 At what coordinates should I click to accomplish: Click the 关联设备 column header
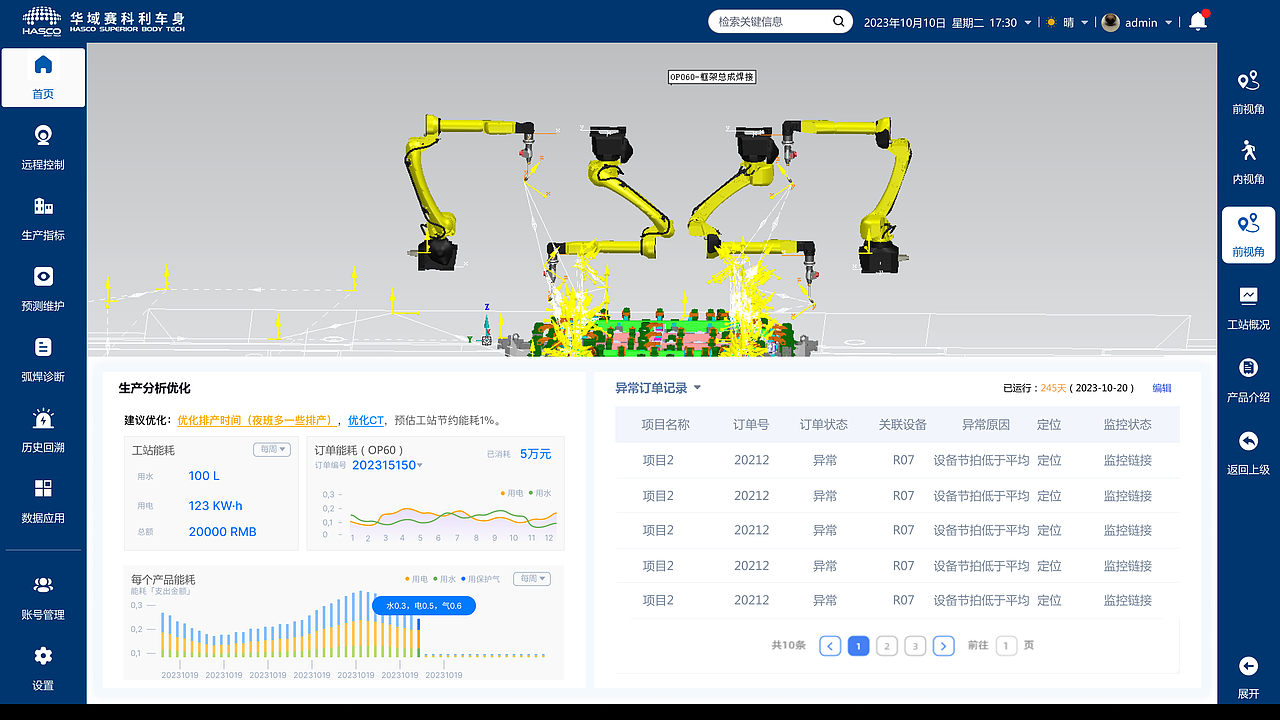(x=903, y=425)
